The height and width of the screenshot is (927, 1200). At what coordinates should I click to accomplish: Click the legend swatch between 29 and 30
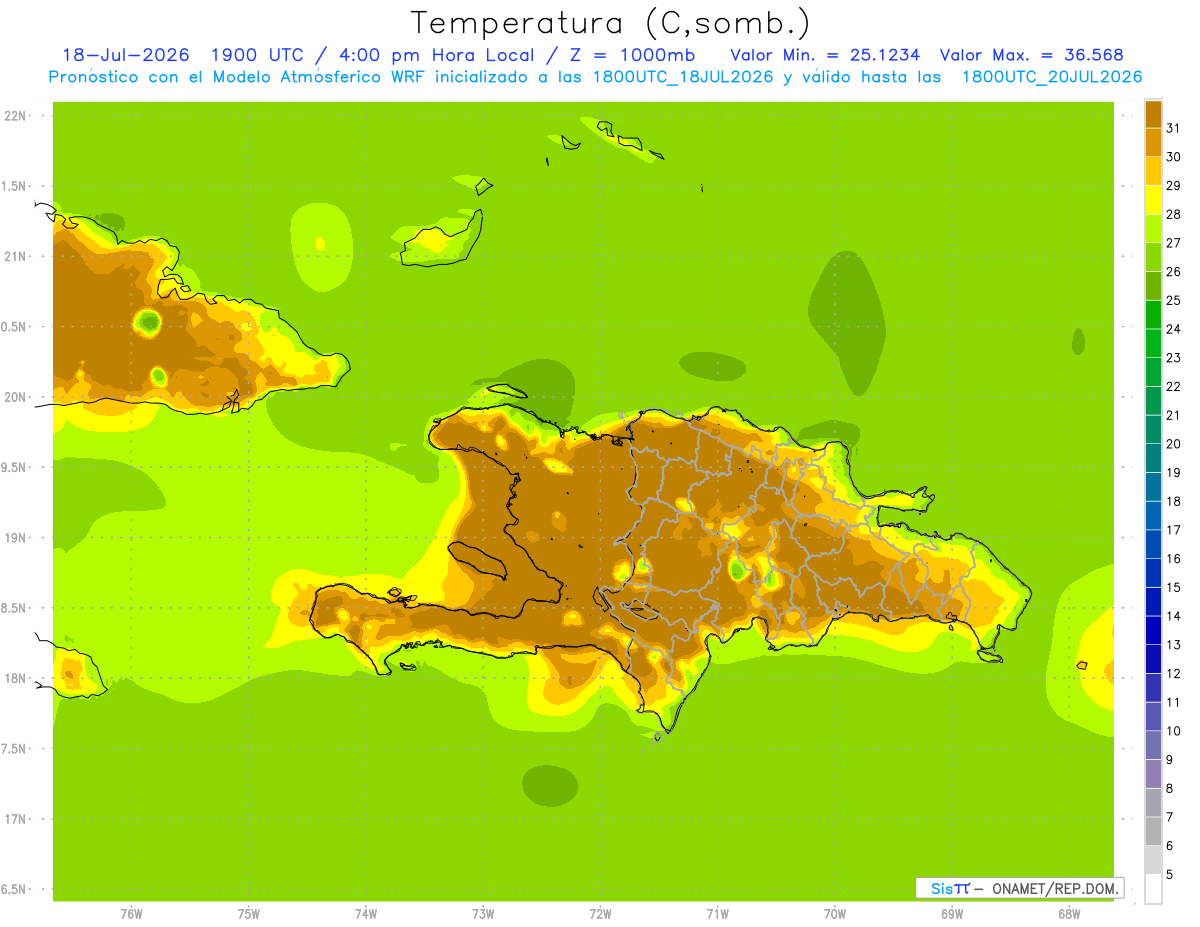[x=1153, y=171]
